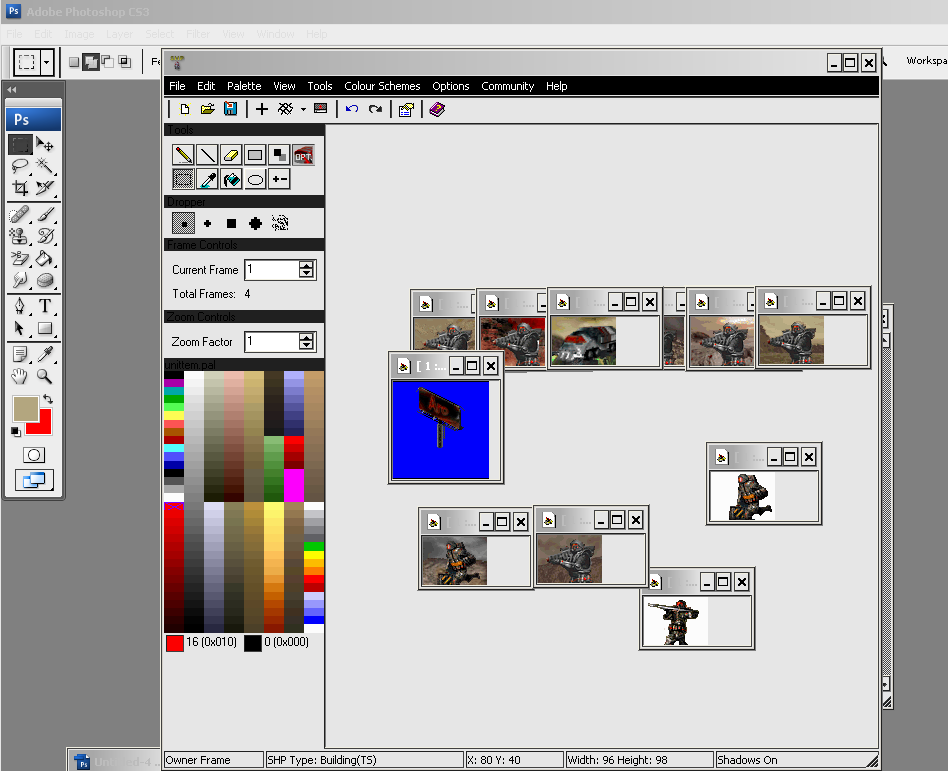Select the Dropper eyedropper in SHP Builder Tools
Image resolution: width=948 pixels, height=771 pixels.
tap(207, 179)
